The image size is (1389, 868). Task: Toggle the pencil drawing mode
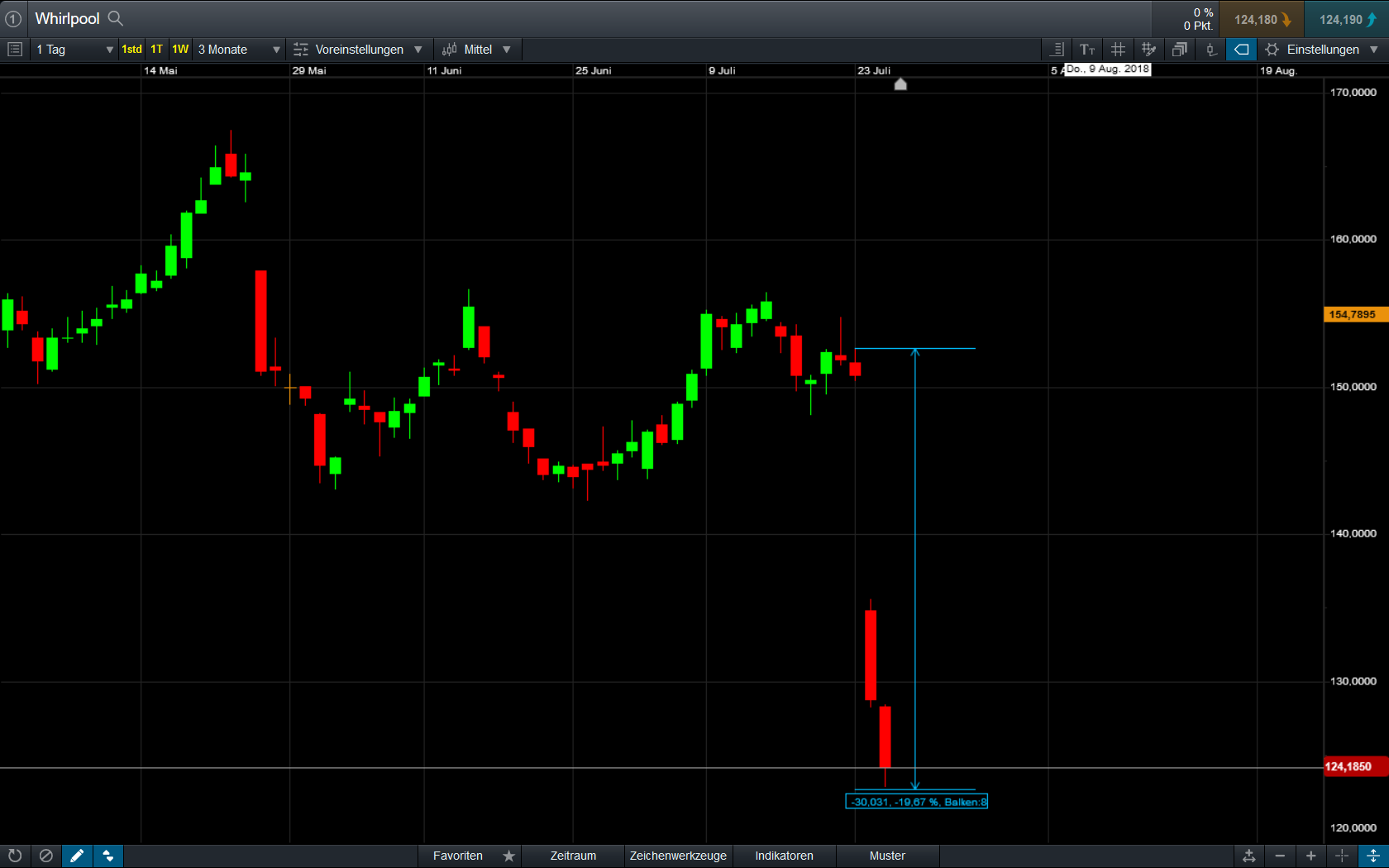tap(77, 856)
